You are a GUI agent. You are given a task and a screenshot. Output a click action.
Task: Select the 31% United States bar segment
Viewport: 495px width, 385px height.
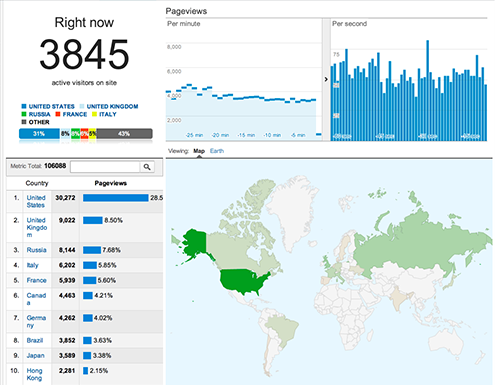pos(39,134)
